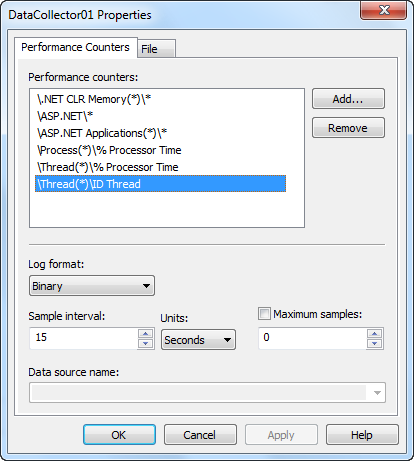414x461 pixels.
Task: Decrease Maximum samples with down arrow
Action: (374, 343)
